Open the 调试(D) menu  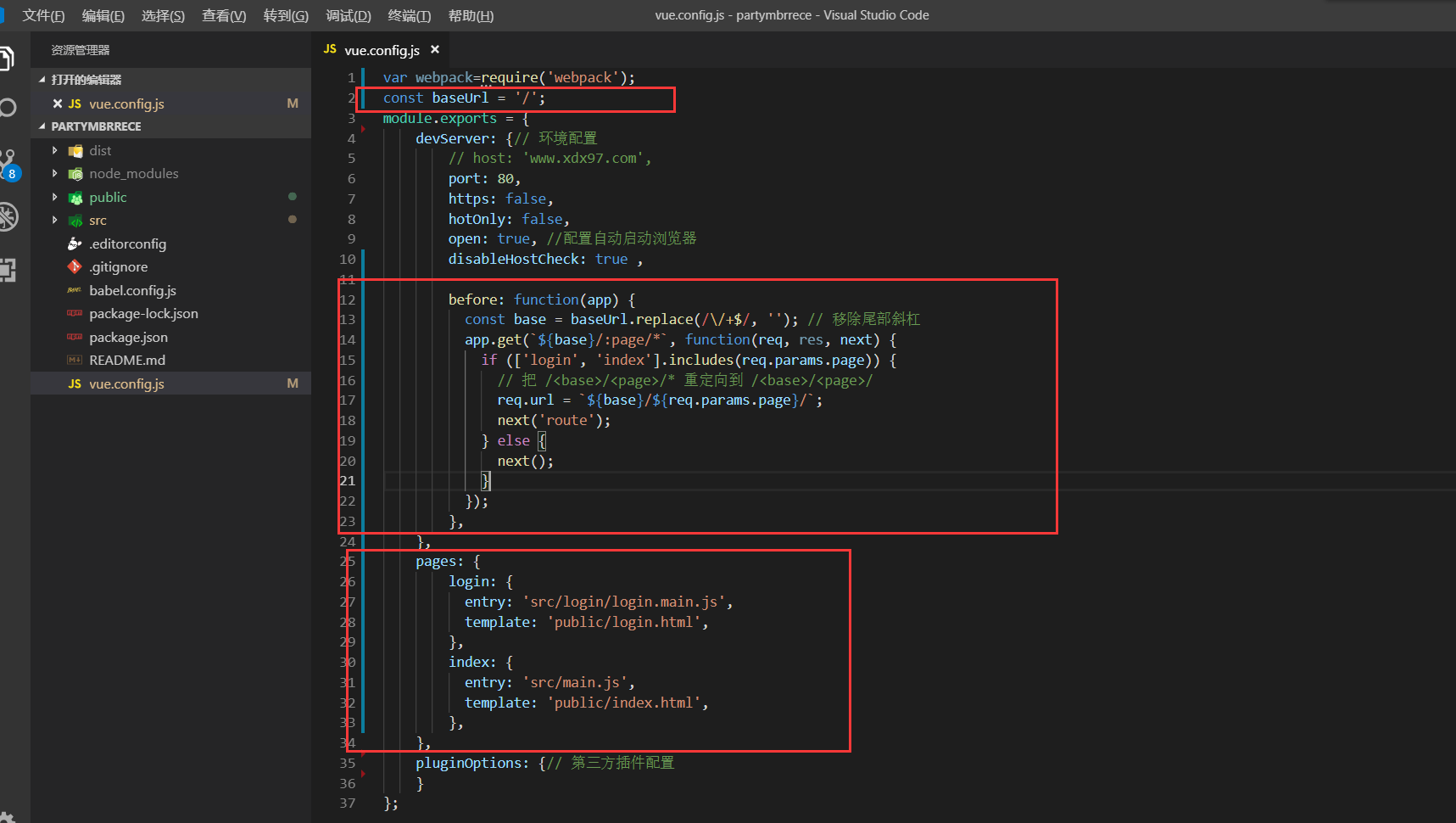point(349,15)
